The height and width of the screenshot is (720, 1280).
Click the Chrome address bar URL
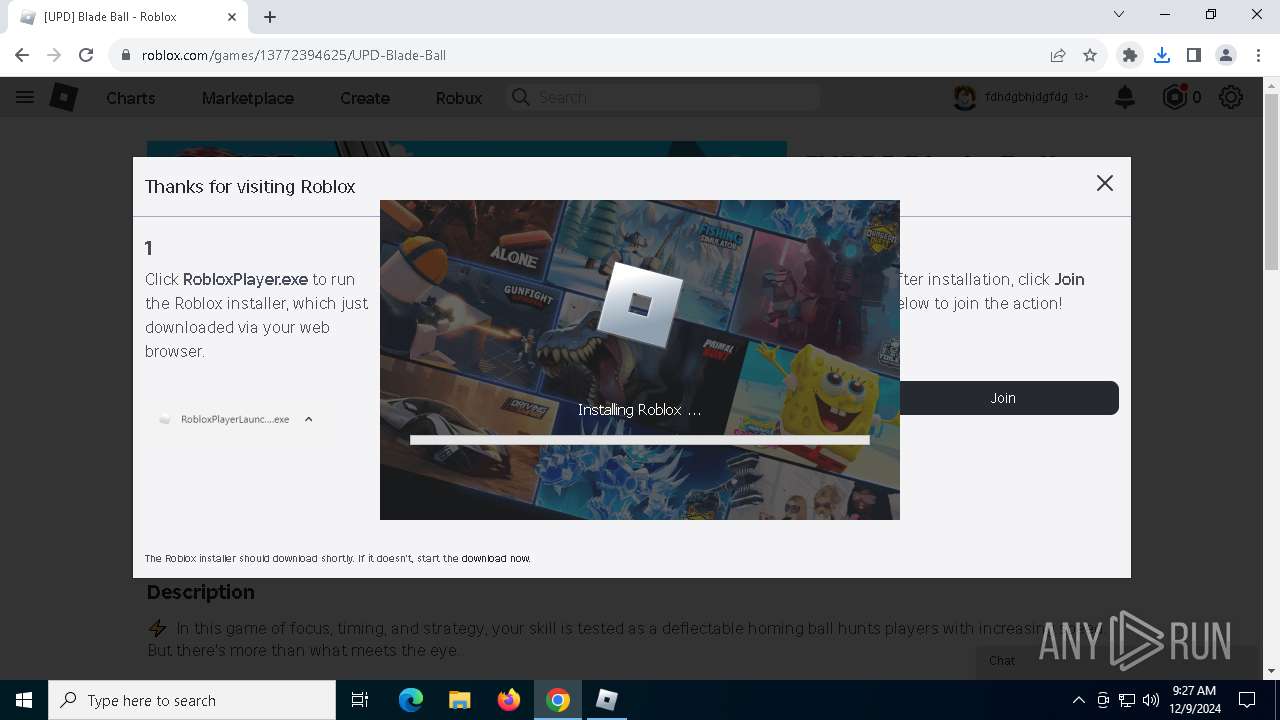[294, 55]
